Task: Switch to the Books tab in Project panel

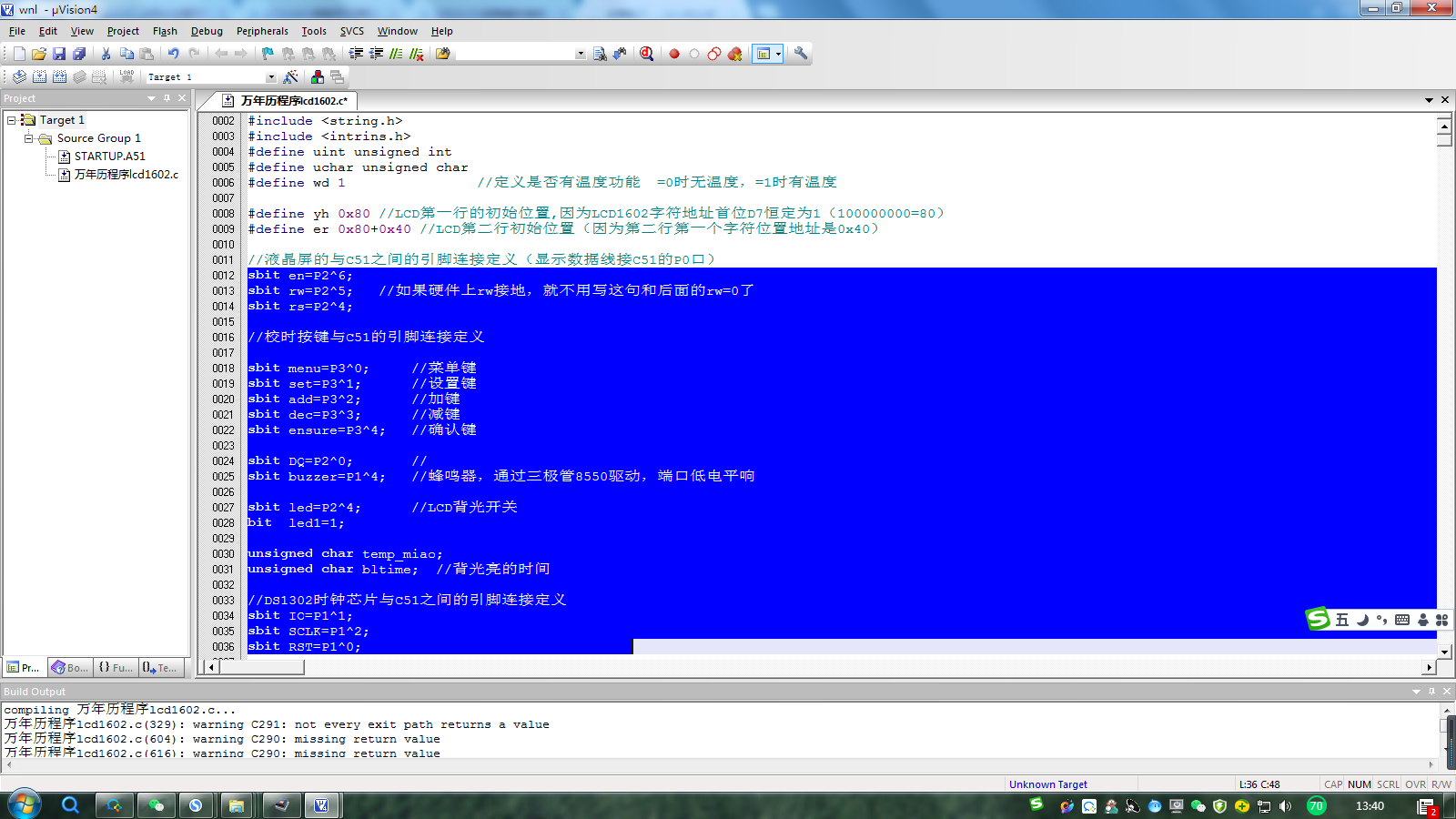Action: pyautogui.click(x=70, y=667)
